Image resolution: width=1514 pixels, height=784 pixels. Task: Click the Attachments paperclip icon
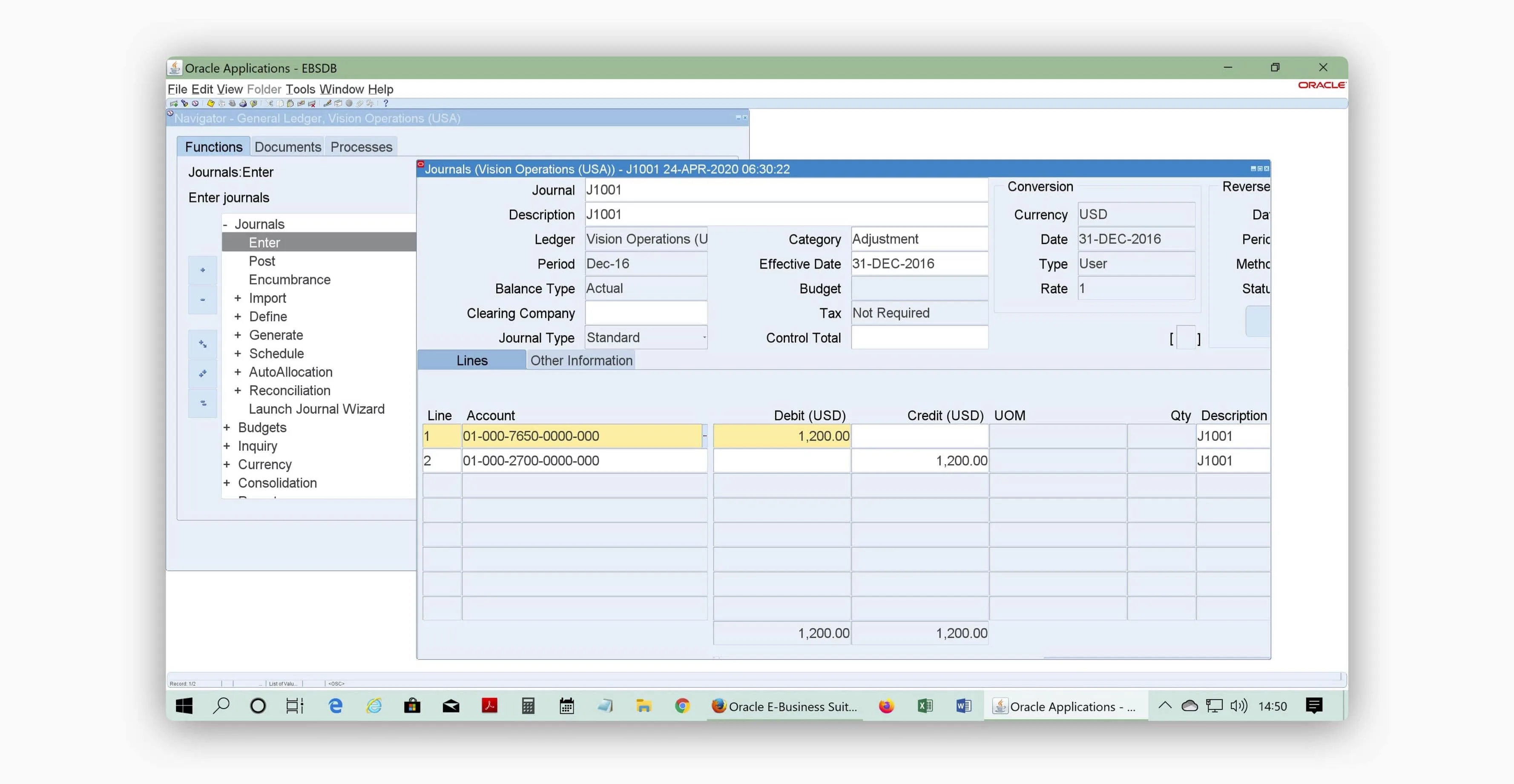point(360,103)
